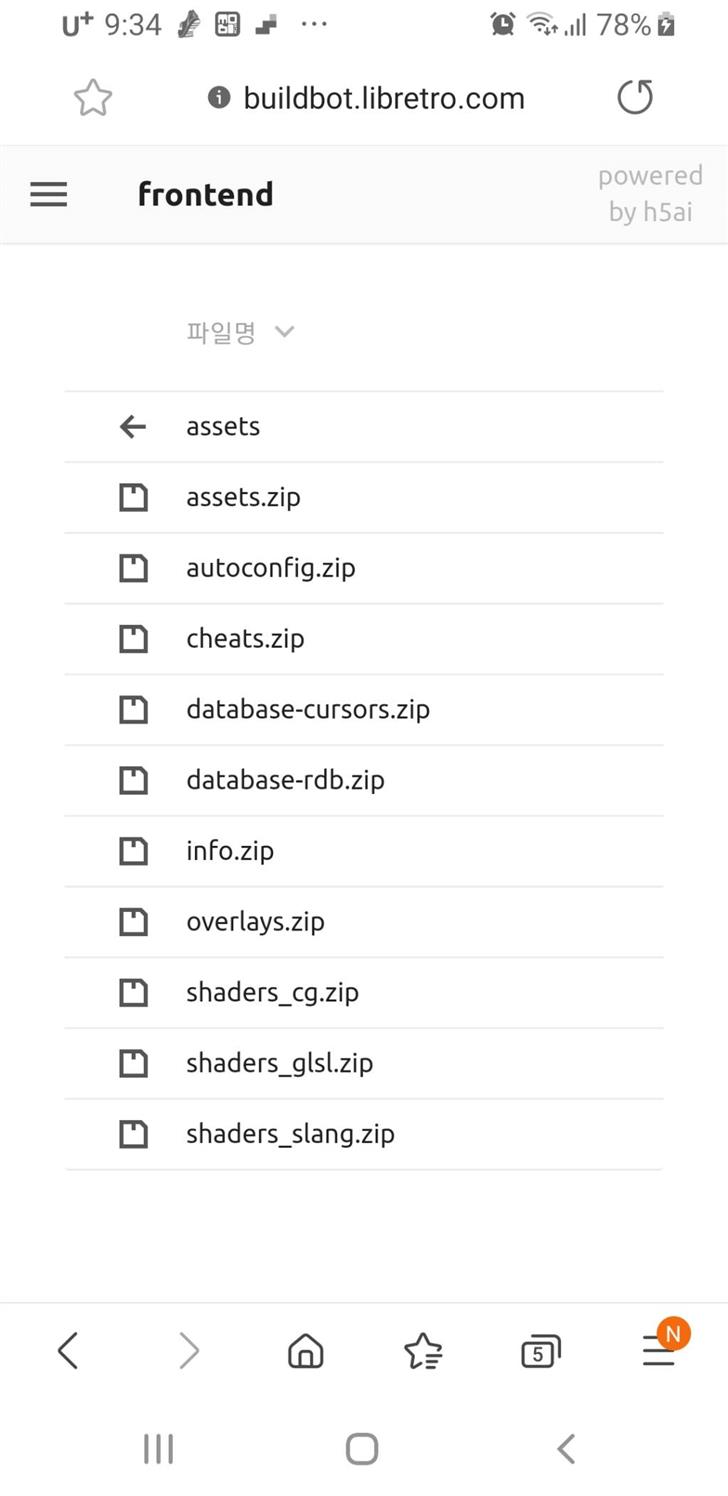This screenshot has height=1496, width=728.
Task: Expand the 파일명 sort chevron
Action: pyautogui.click(x=284, y=332)
